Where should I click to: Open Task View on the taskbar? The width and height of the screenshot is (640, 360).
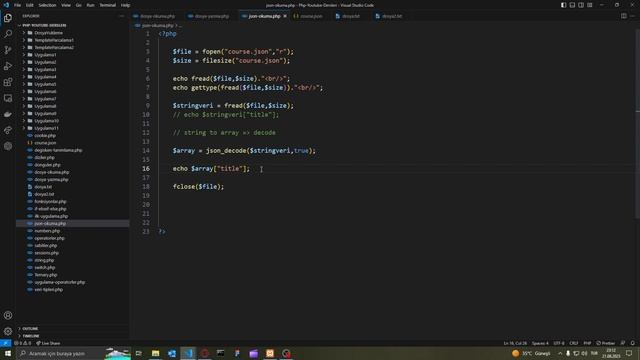click(139, 353)
